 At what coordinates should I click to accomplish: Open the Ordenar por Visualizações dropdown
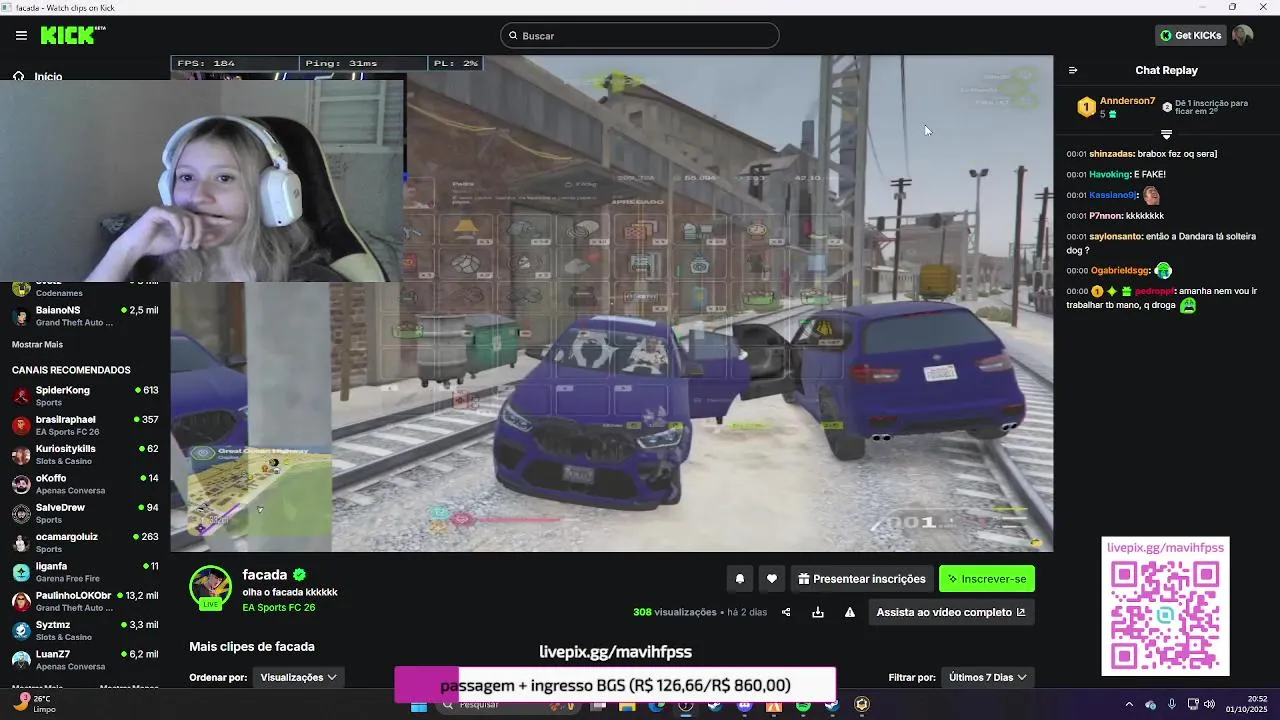click(298, 677)
